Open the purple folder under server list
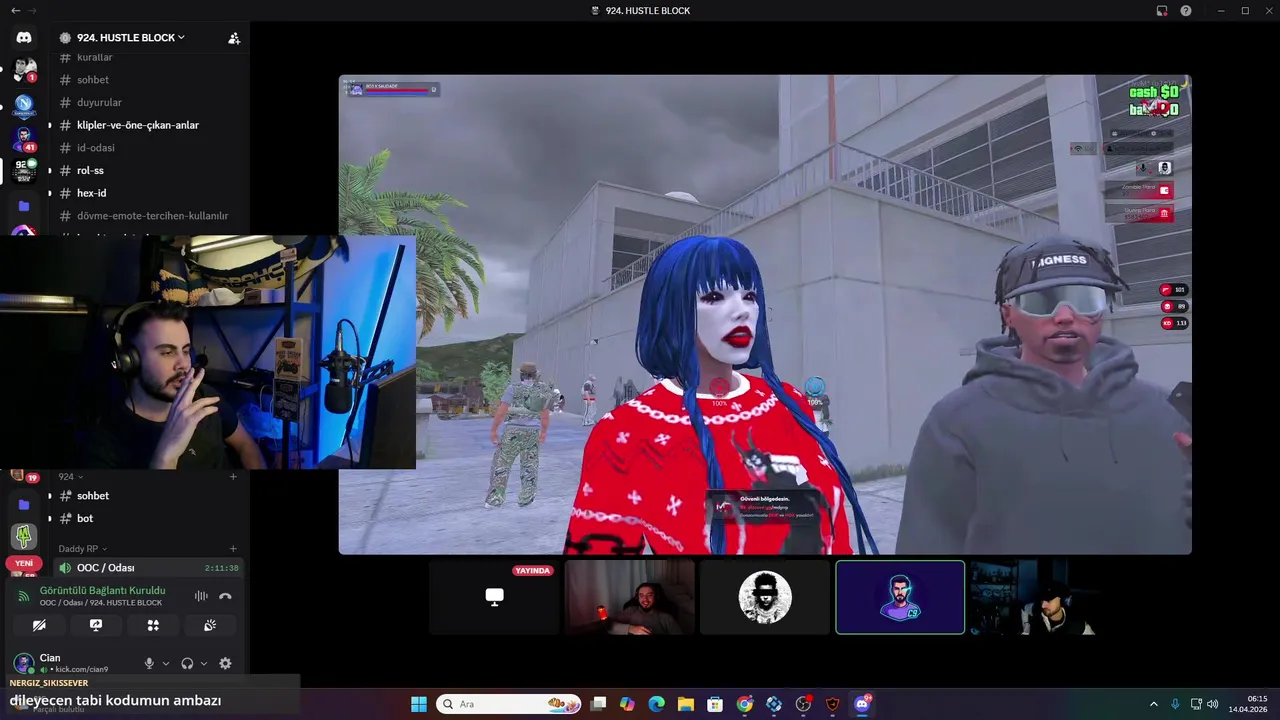The width and height of the screenshot is (1280, 720). 24,206
